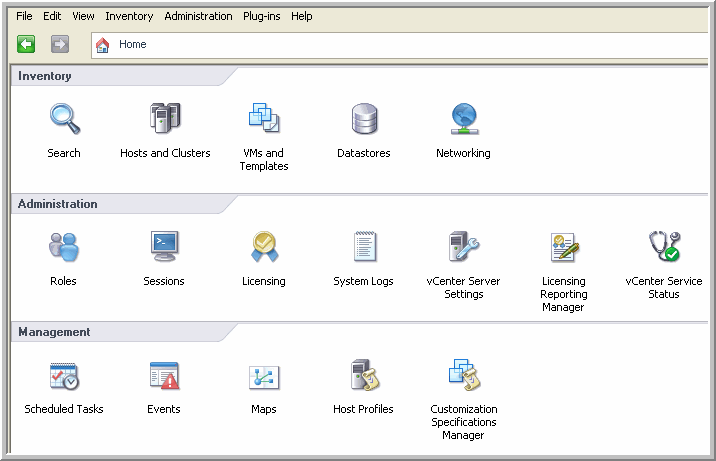
Task: Open VMs and Templates view
Action: (264, 119)
